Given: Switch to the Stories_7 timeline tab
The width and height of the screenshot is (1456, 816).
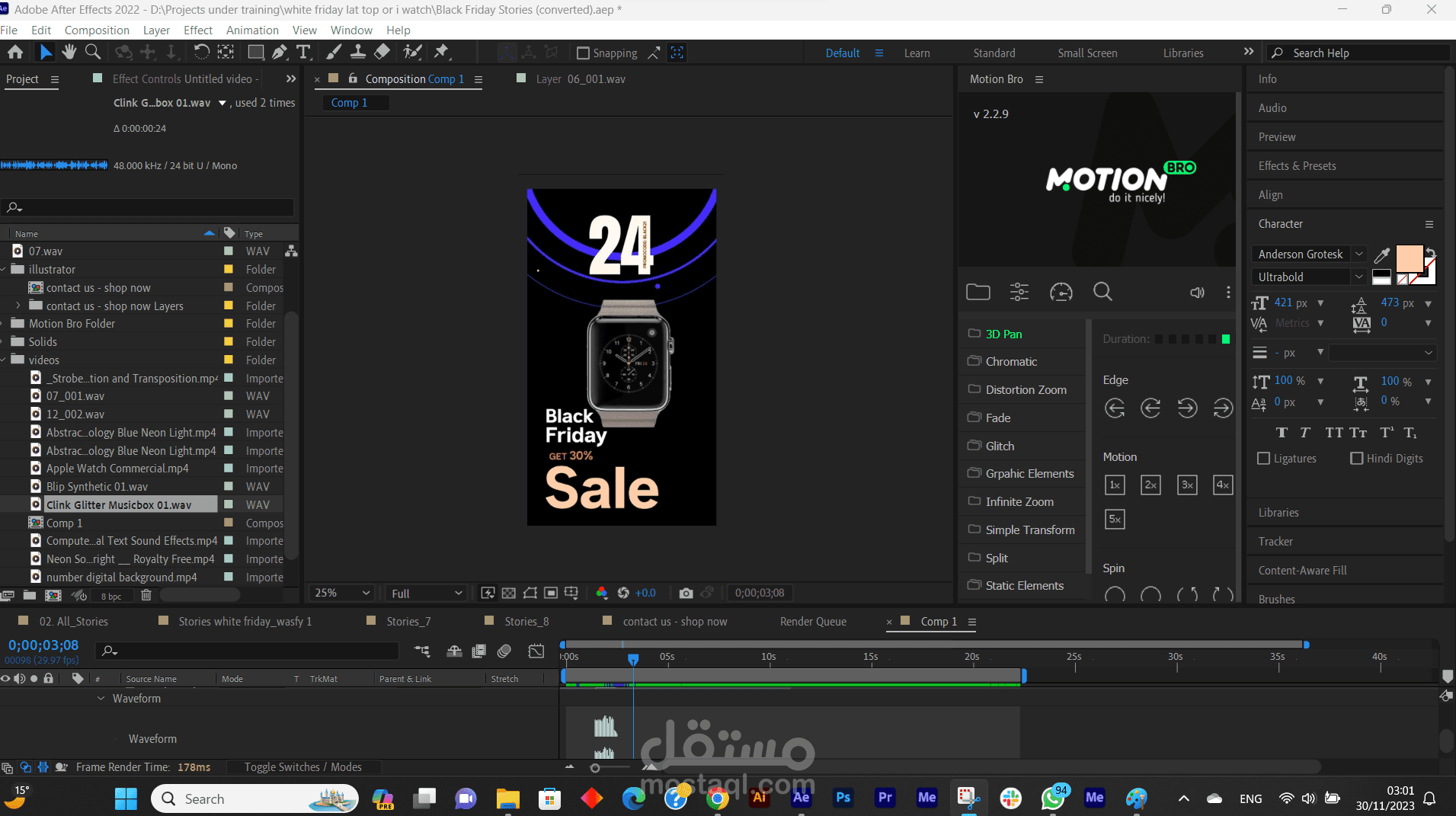Looking at the screenshot, I should pos(408,622).
